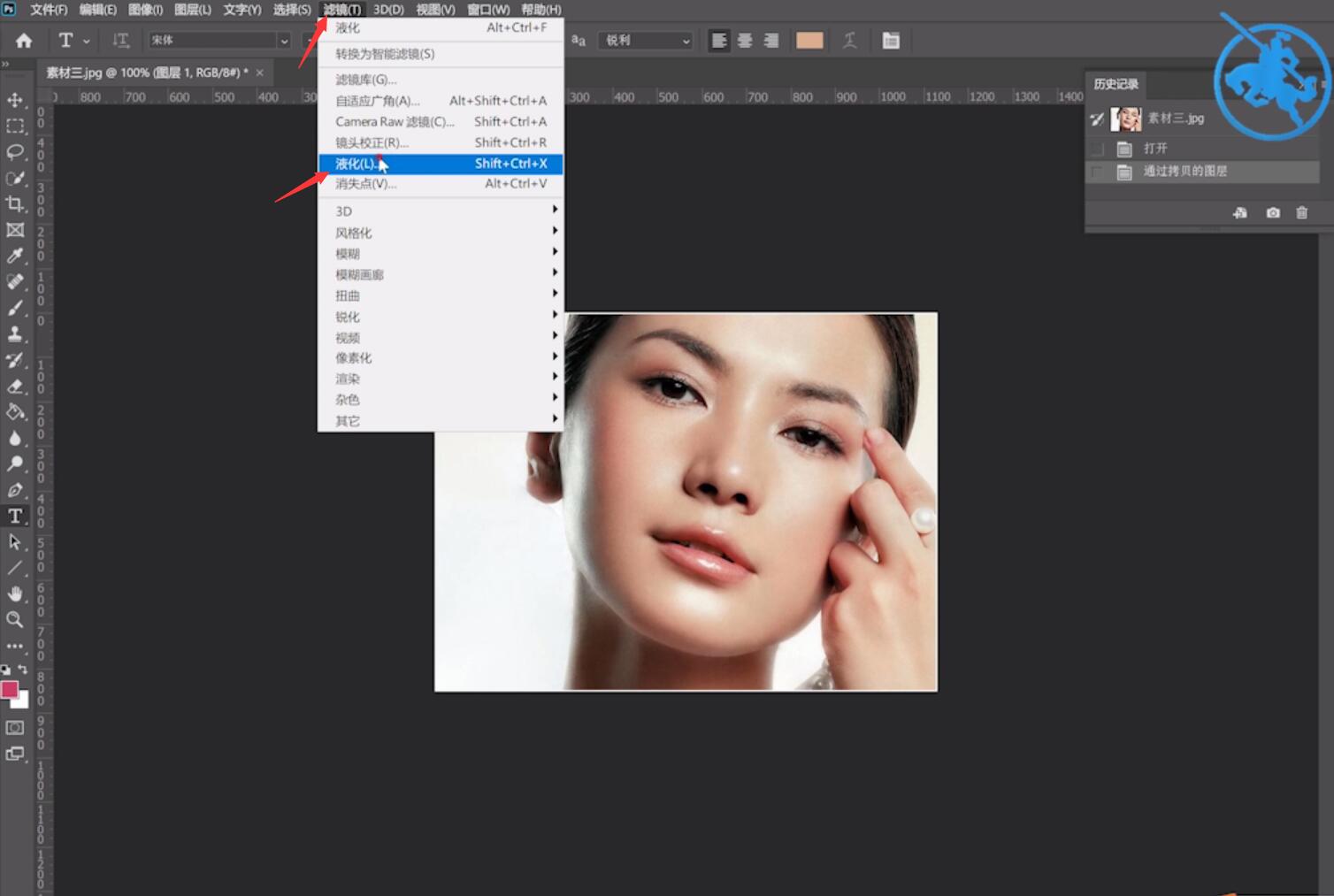Open the 文件(F) menu
Screen dimensions: 1334x896
click(x=48, y=10)
